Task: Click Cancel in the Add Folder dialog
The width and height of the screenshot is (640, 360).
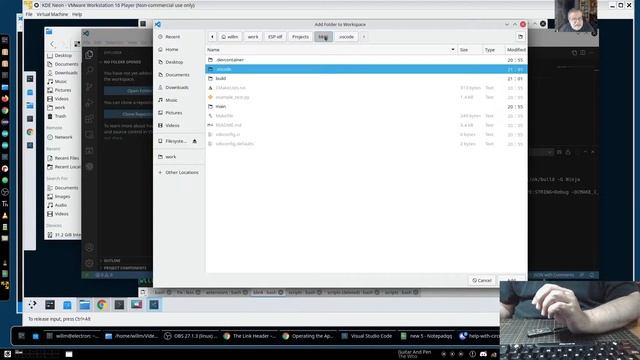Action: coord(482,280)
